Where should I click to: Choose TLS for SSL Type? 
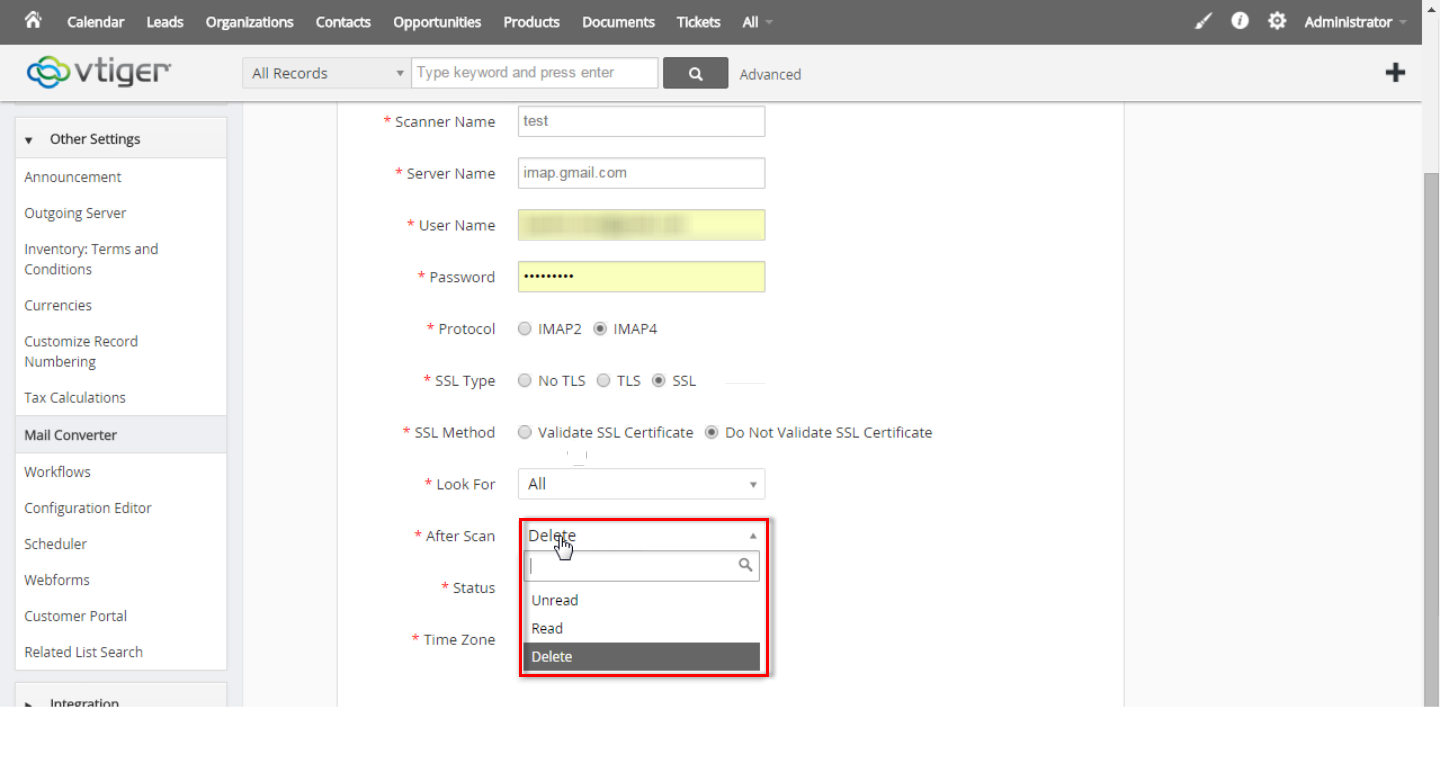coord(603,381)
